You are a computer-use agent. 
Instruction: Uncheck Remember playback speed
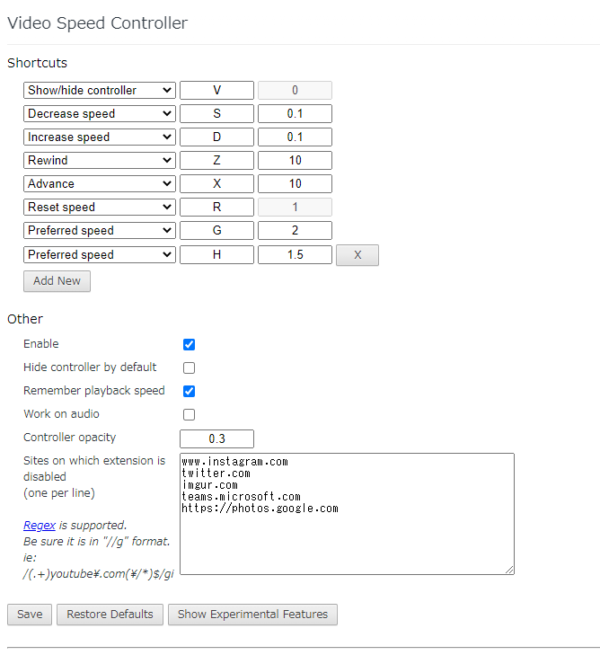pyautogui.click(x=189, y=391)
